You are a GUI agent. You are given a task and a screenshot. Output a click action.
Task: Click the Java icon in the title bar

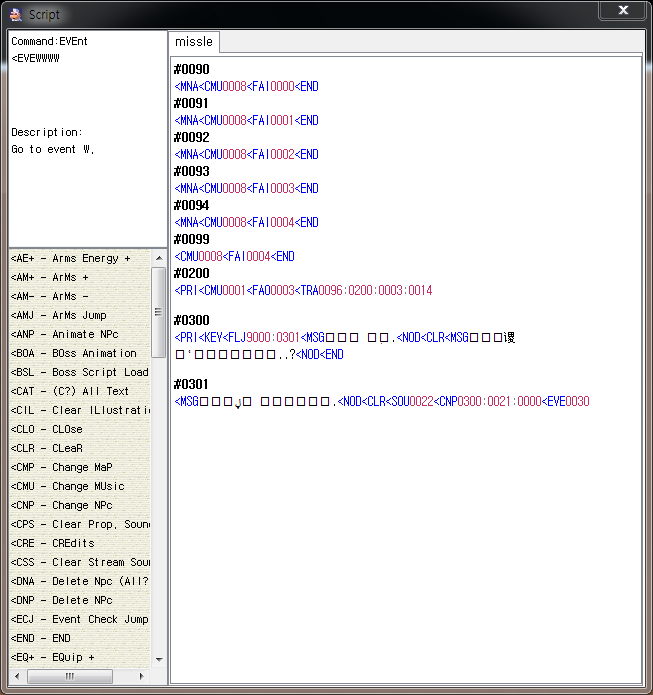pyautogui.click(x=16, y=14)
